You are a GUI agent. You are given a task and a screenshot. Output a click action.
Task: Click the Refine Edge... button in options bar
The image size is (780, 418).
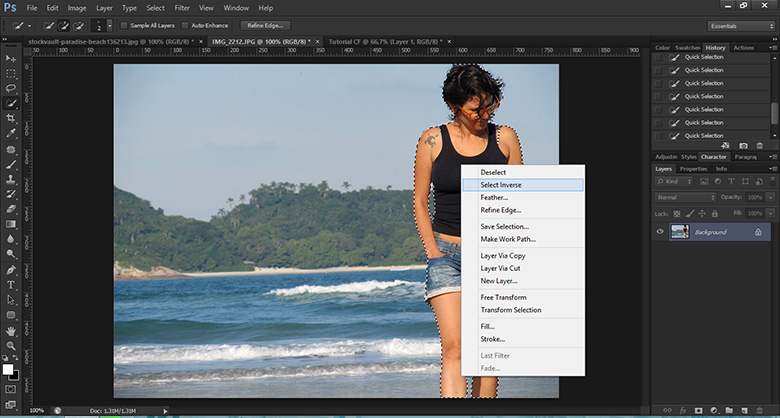[264, 25]
